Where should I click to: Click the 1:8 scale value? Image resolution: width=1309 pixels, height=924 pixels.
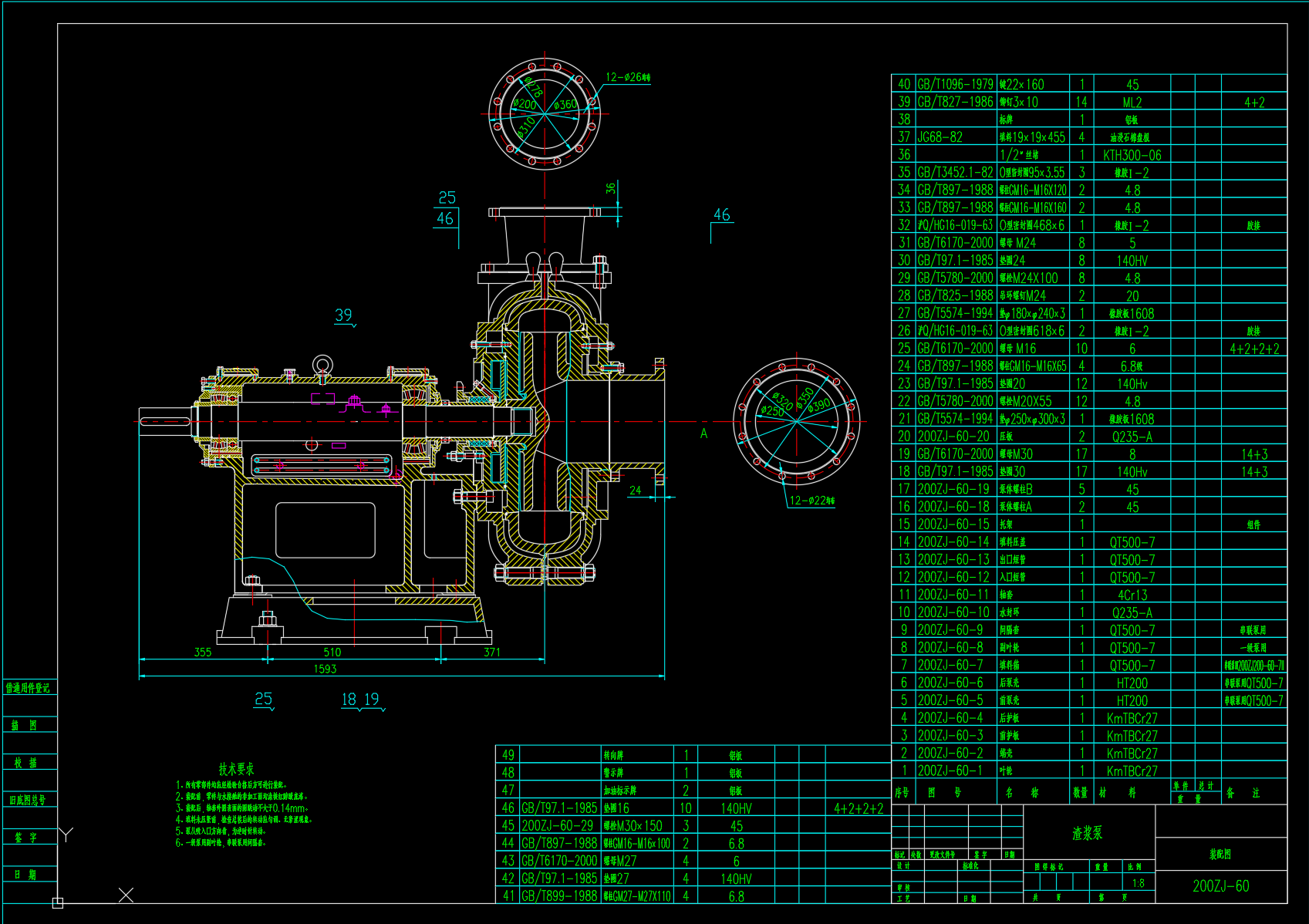click(x=1138, y=883)
